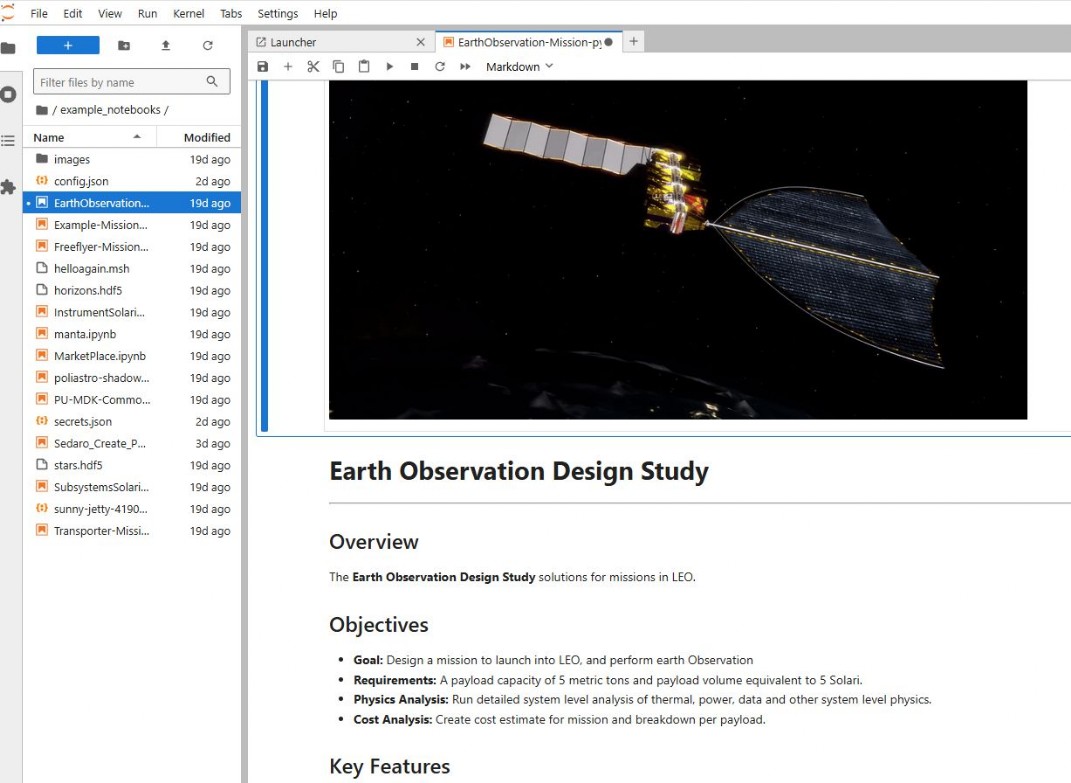Screen dimensions: 1071x783
Task: Cut the selected cell using scissors icon
Action: (313, 67)
